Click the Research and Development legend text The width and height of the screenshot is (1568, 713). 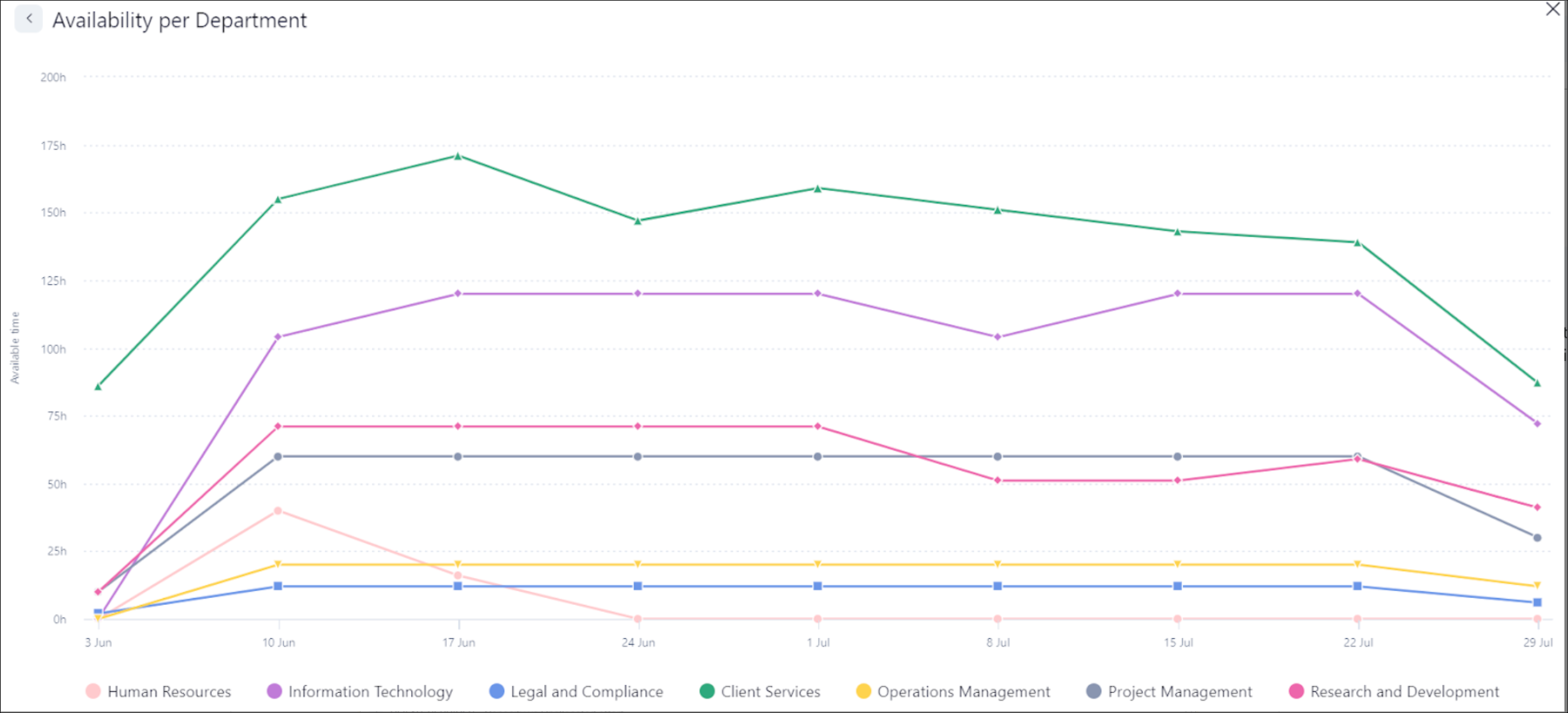point(1402,691)
